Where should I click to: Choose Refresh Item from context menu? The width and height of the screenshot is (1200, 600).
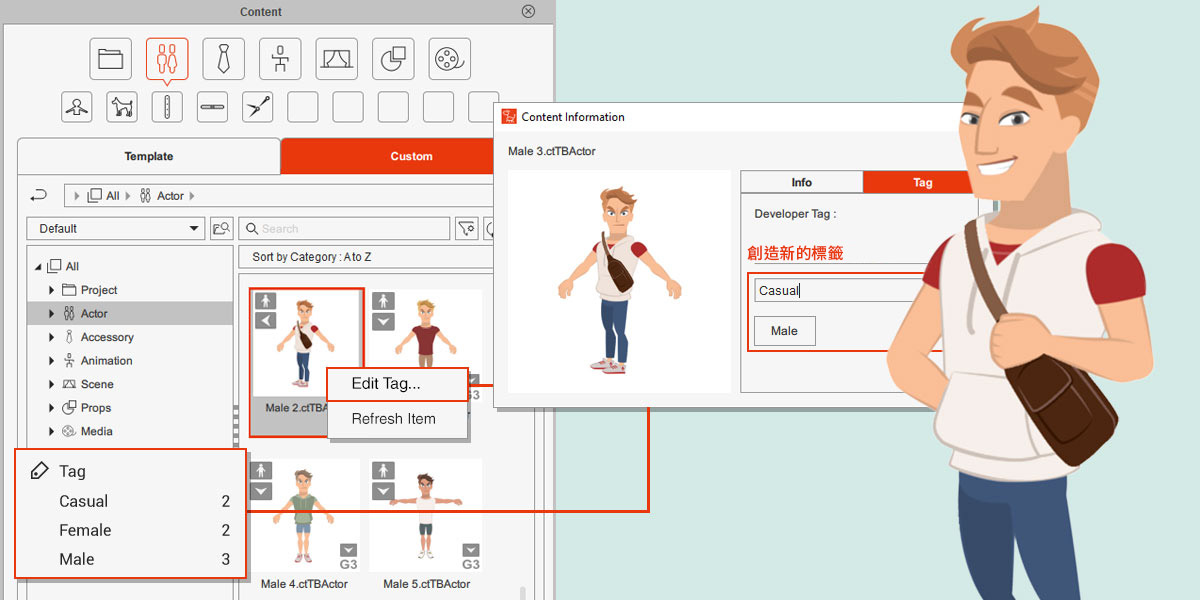[393, 419]
